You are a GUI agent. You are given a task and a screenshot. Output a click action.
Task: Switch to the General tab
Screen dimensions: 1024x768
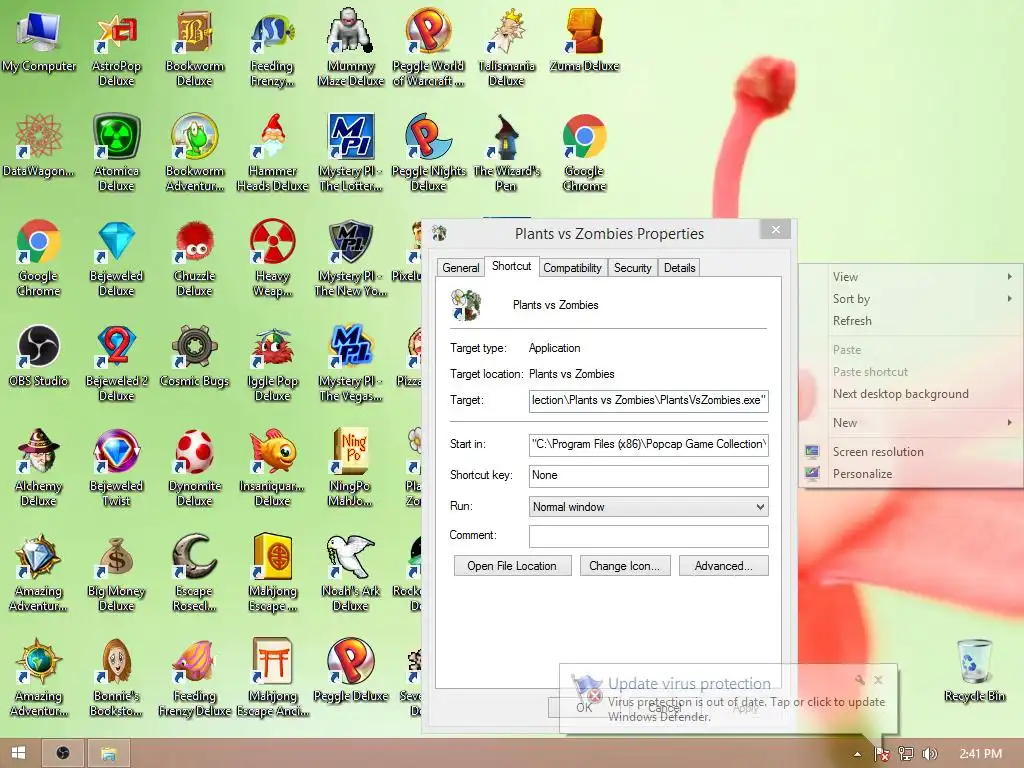pyautogui.click(x=460, y=268)
